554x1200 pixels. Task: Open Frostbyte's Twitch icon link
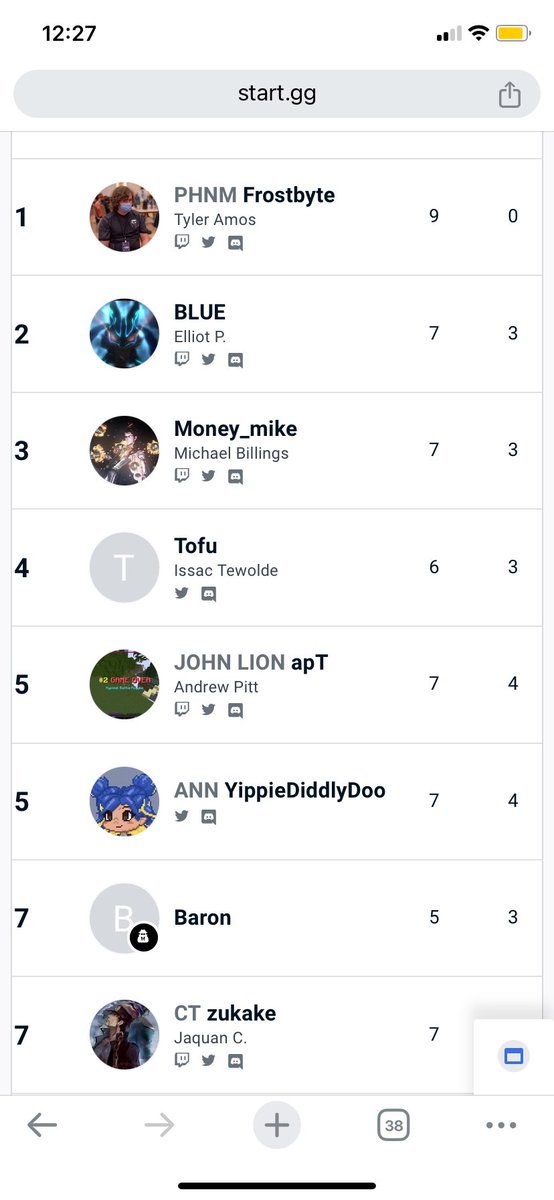click(182, 242)
